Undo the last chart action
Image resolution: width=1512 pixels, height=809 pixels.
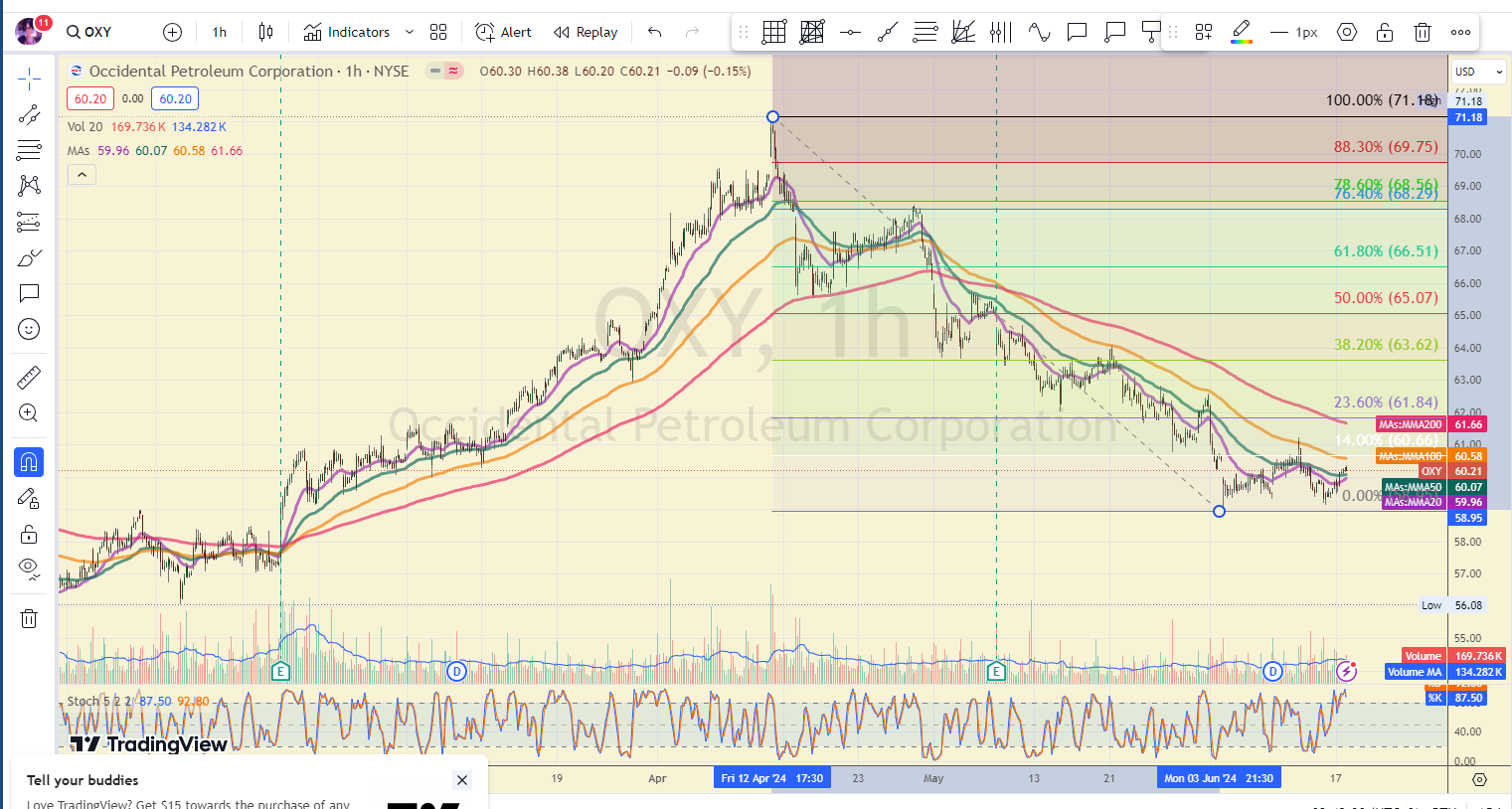(654, 32)
